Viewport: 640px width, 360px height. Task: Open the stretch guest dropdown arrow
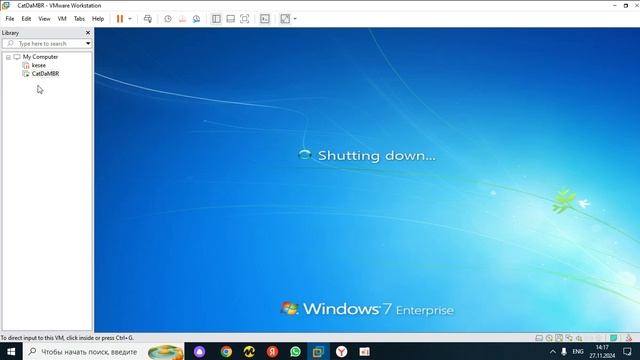[x=295, y=19]
